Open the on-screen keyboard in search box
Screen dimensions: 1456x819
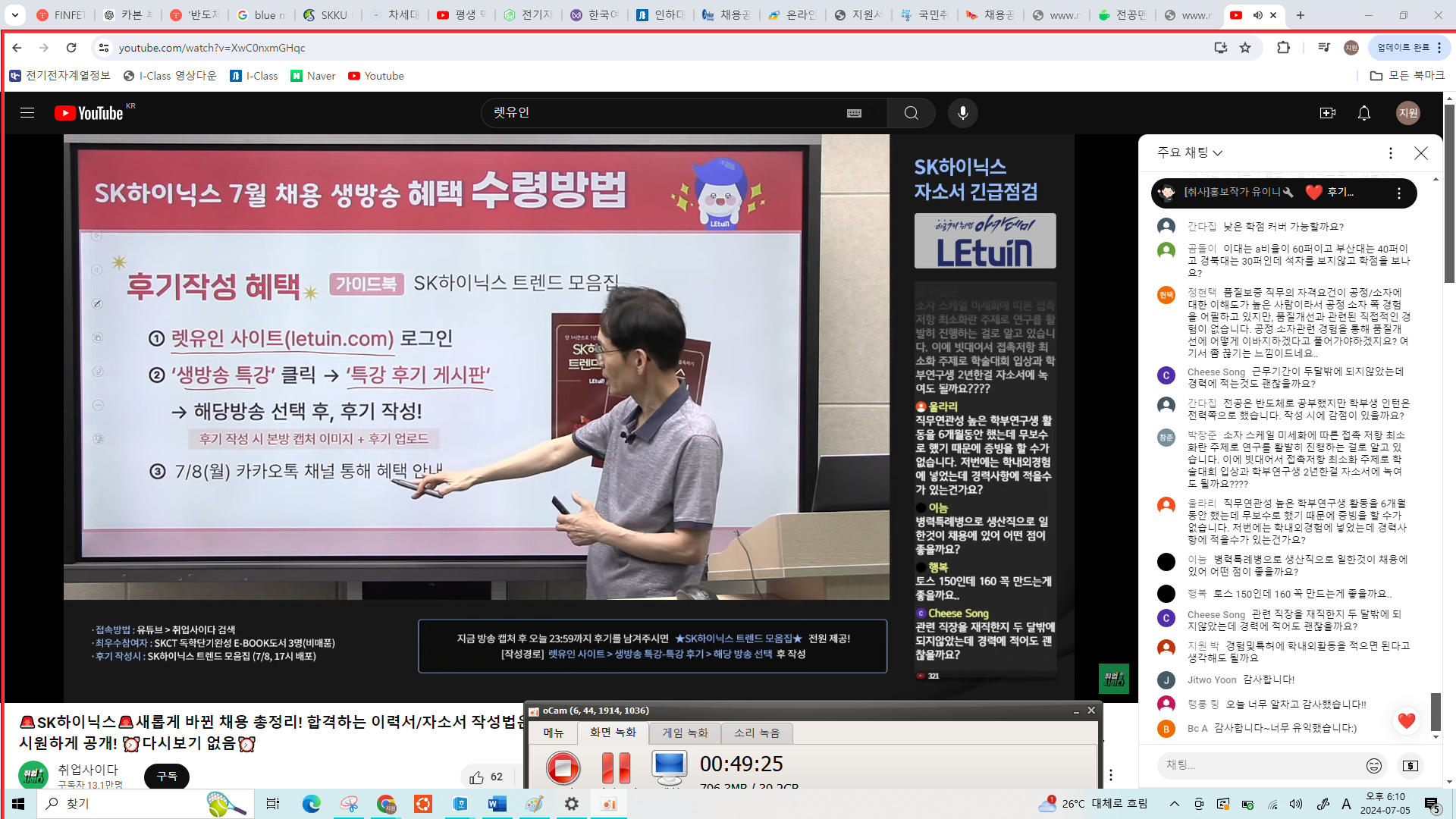click(854, 113)
